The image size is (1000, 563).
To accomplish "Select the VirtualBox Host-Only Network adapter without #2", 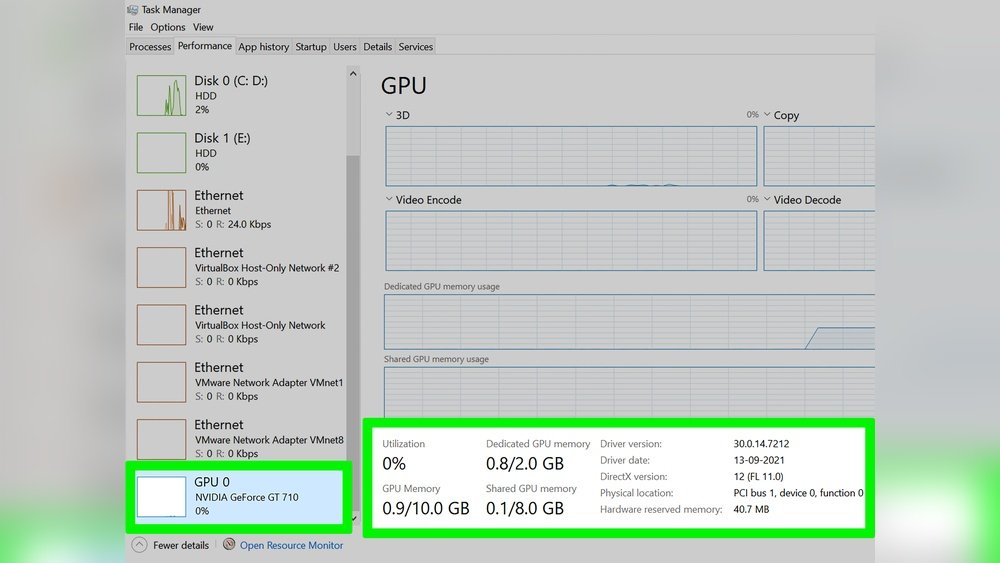I will [x=240, y=325].
